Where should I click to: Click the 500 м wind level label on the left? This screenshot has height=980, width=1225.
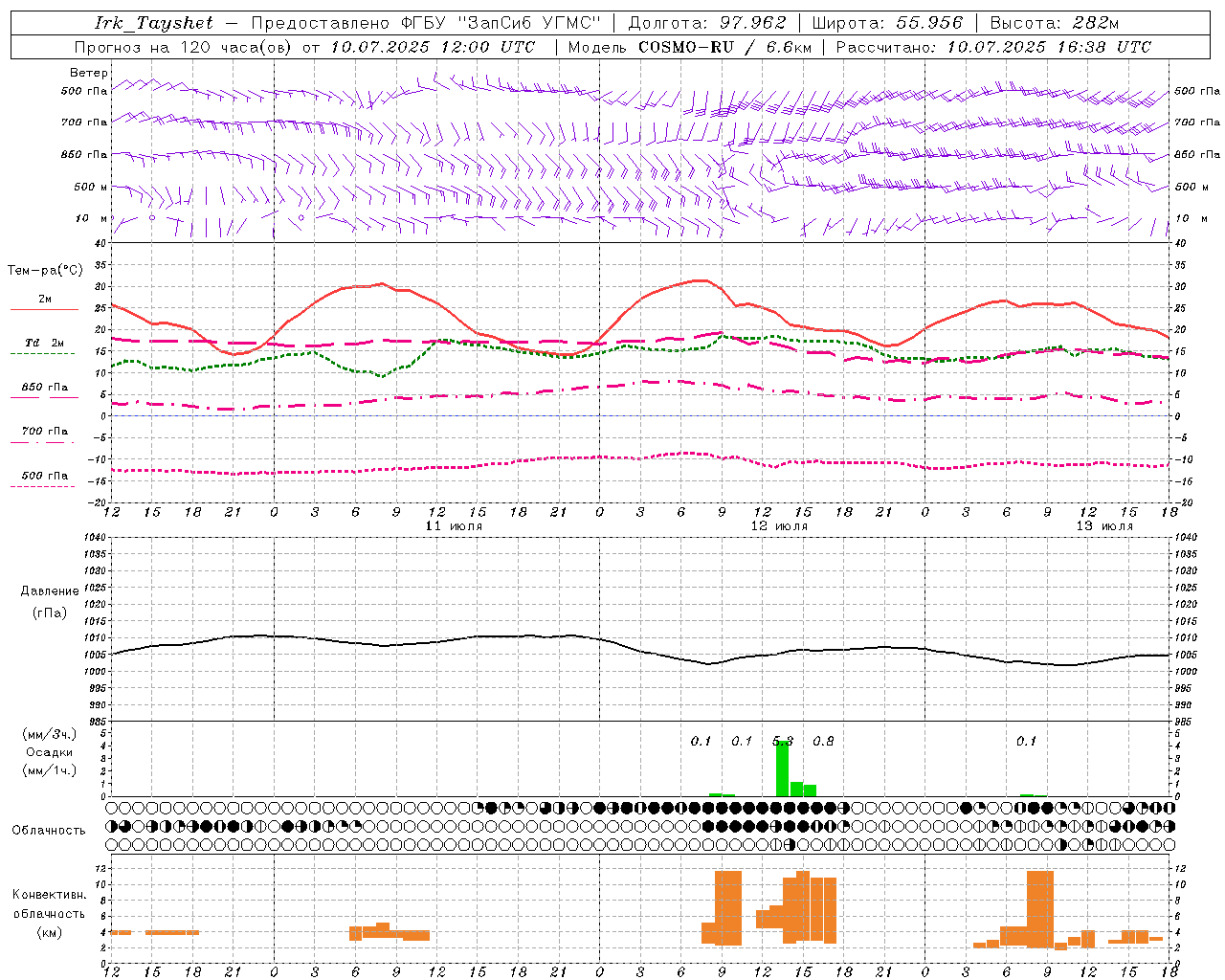tap(91, 187)
